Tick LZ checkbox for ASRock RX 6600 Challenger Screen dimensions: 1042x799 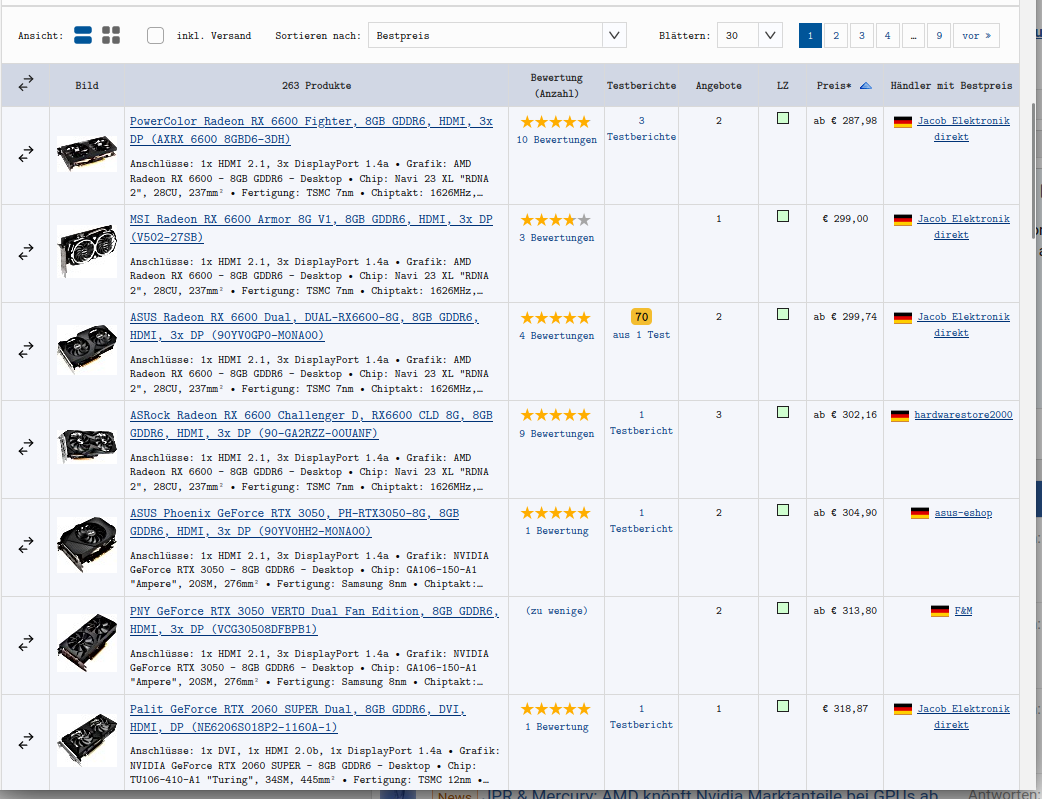[x=783, y=412]
